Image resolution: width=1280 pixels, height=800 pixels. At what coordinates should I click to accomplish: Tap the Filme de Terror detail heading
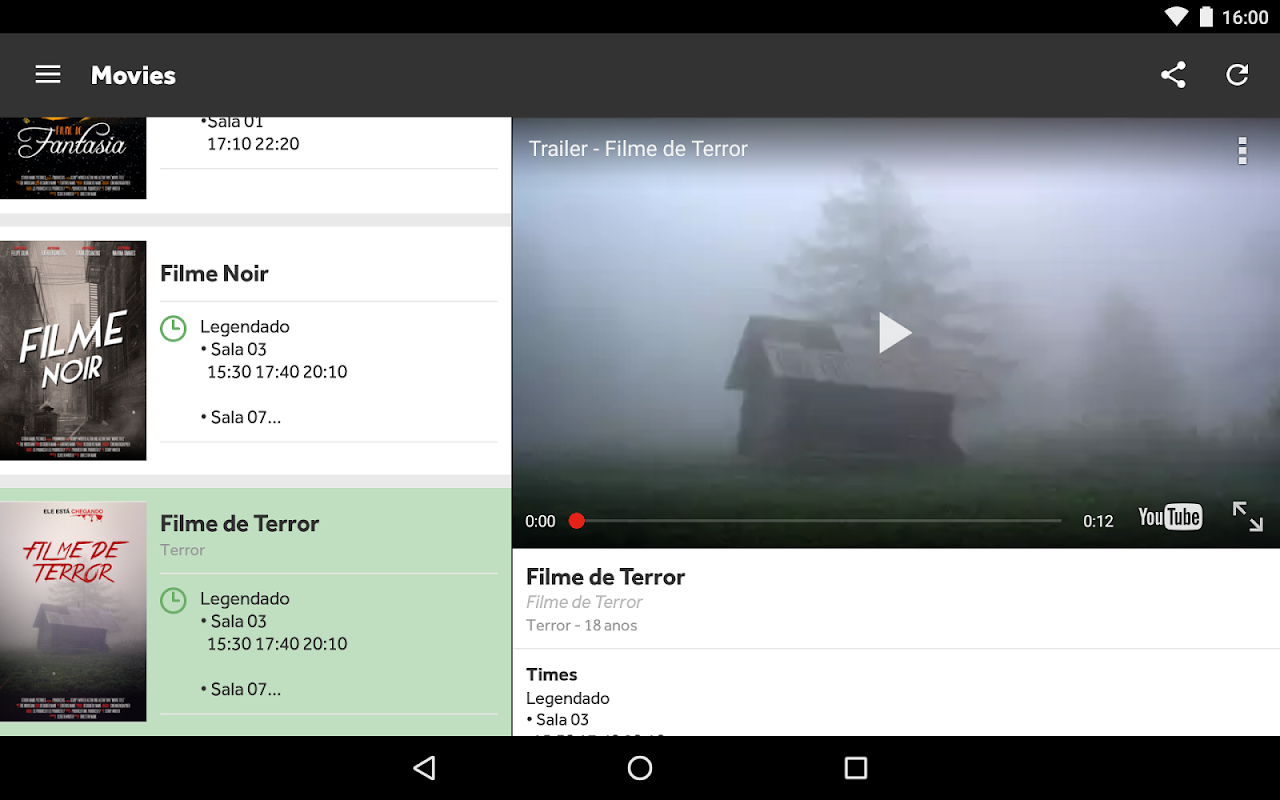coord(605,577)
